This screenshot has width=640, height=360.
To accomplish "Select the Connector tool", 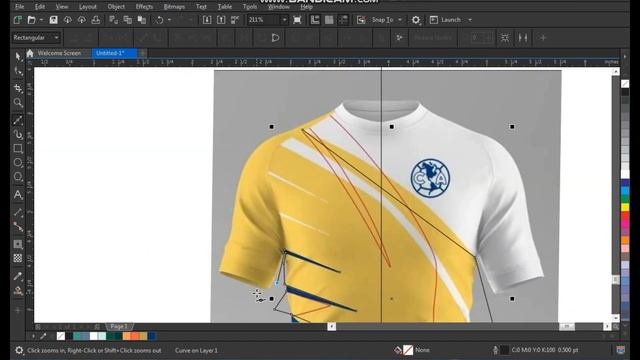I will (18, 227).
